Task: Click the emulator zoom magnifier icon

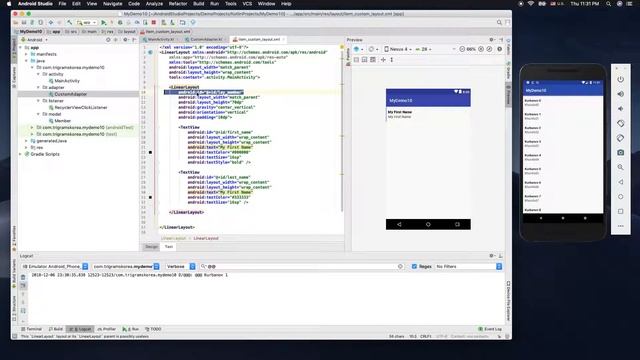Action: (x=620, y=167)
